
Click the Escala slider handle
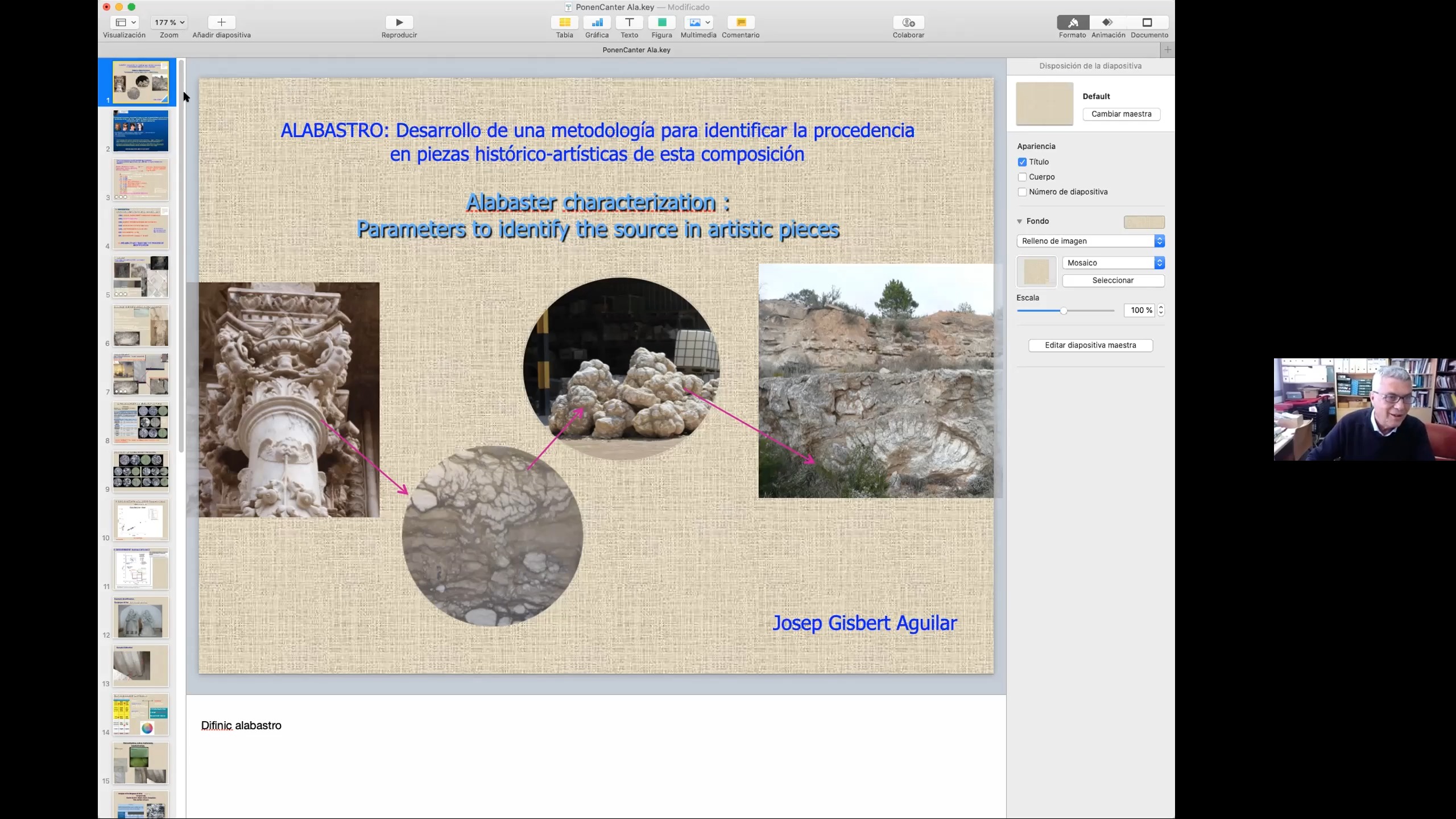click(x=1064, y=311)
